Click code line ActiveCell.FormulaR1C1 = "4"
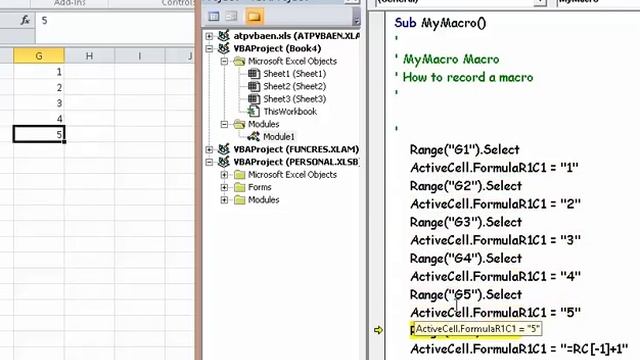640x360 pixels. 495,277
